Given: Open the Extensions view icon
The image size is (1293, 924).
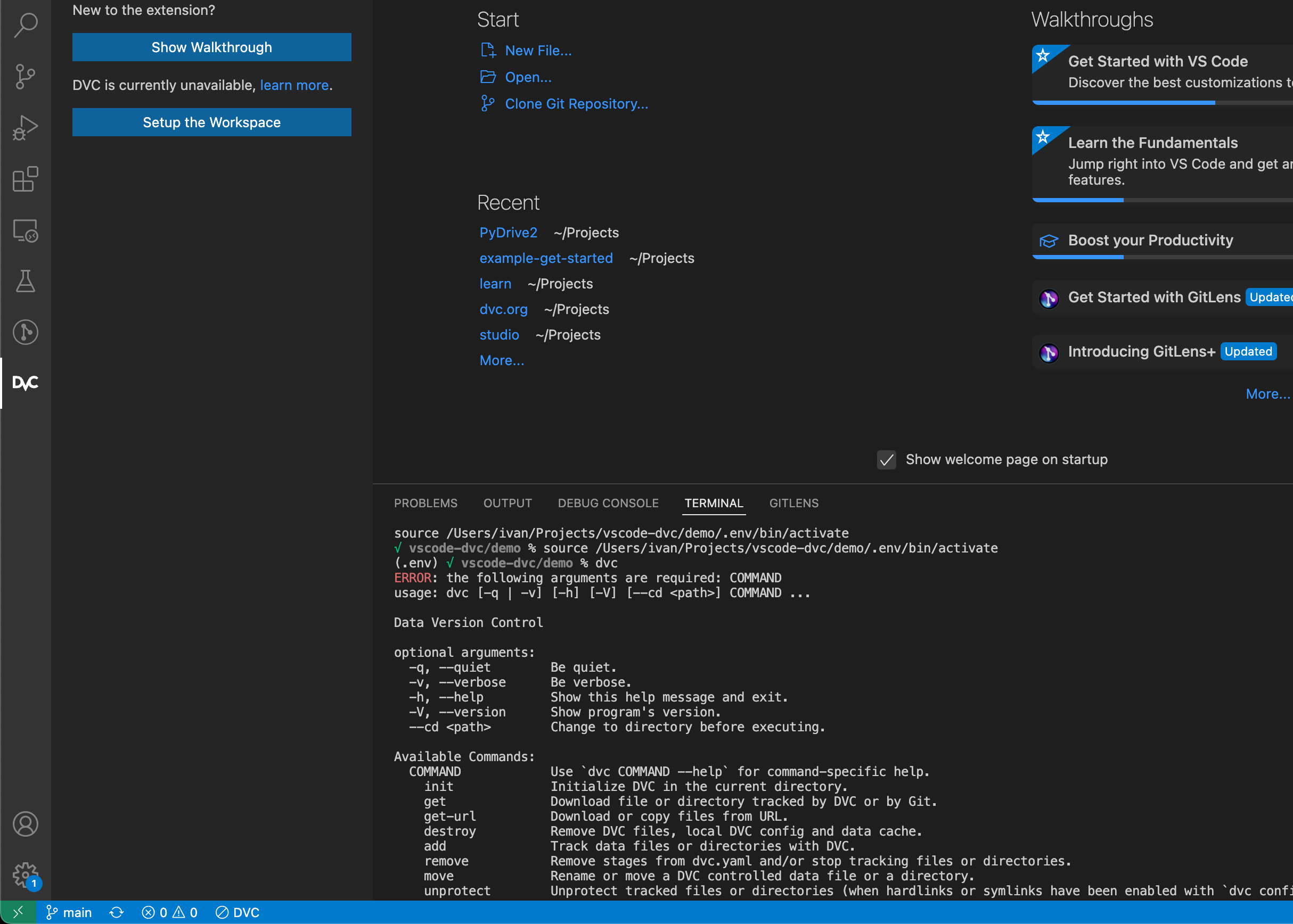Looking at the screenshot, I should click(x=26, y=179).
